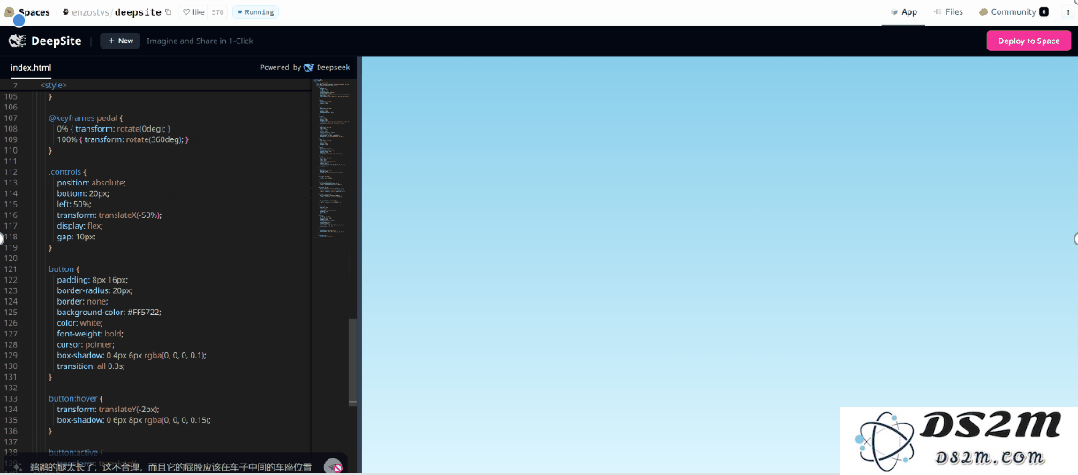Click the Deepseek logo in Powered by

point(309,68)
